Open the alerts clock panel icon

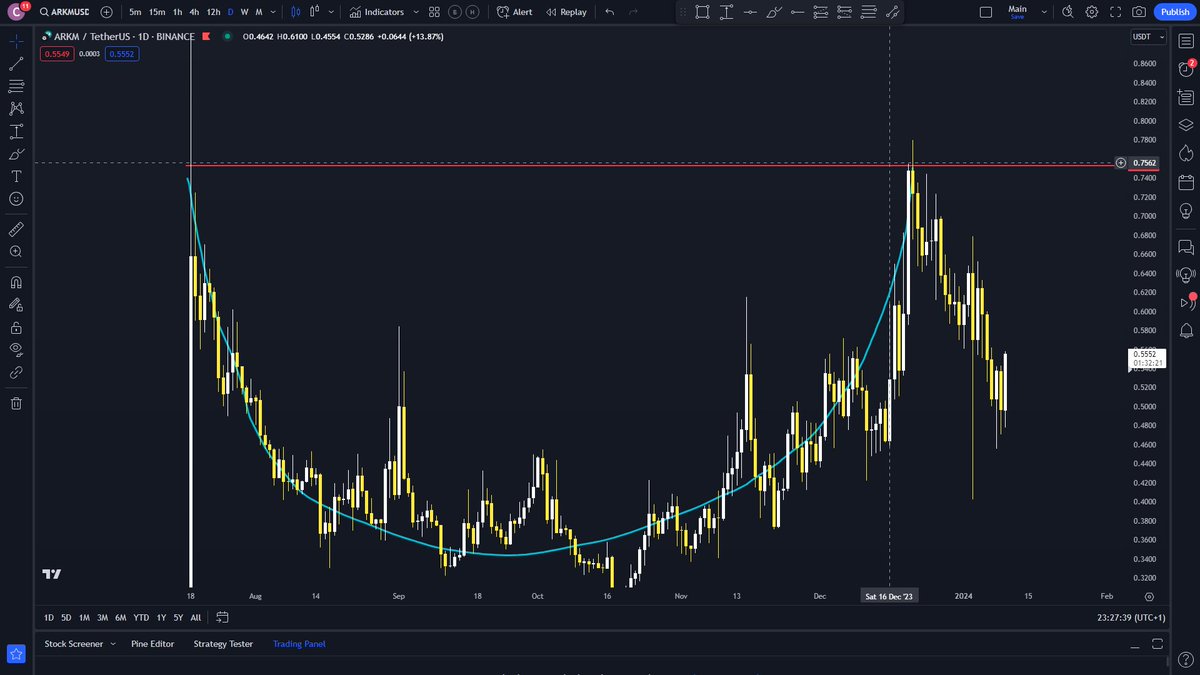[1186, 69]
